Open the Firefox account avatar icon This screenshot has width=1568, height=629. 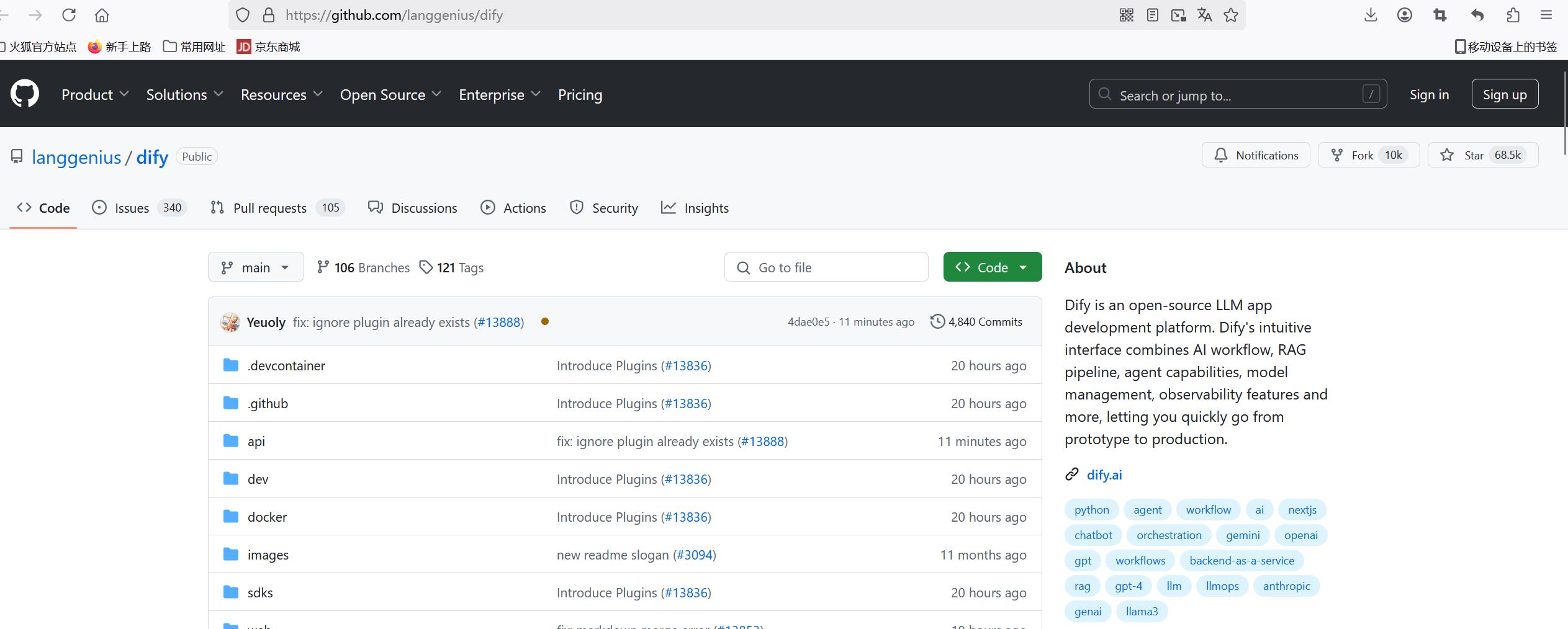click(x=1405, y=15)
